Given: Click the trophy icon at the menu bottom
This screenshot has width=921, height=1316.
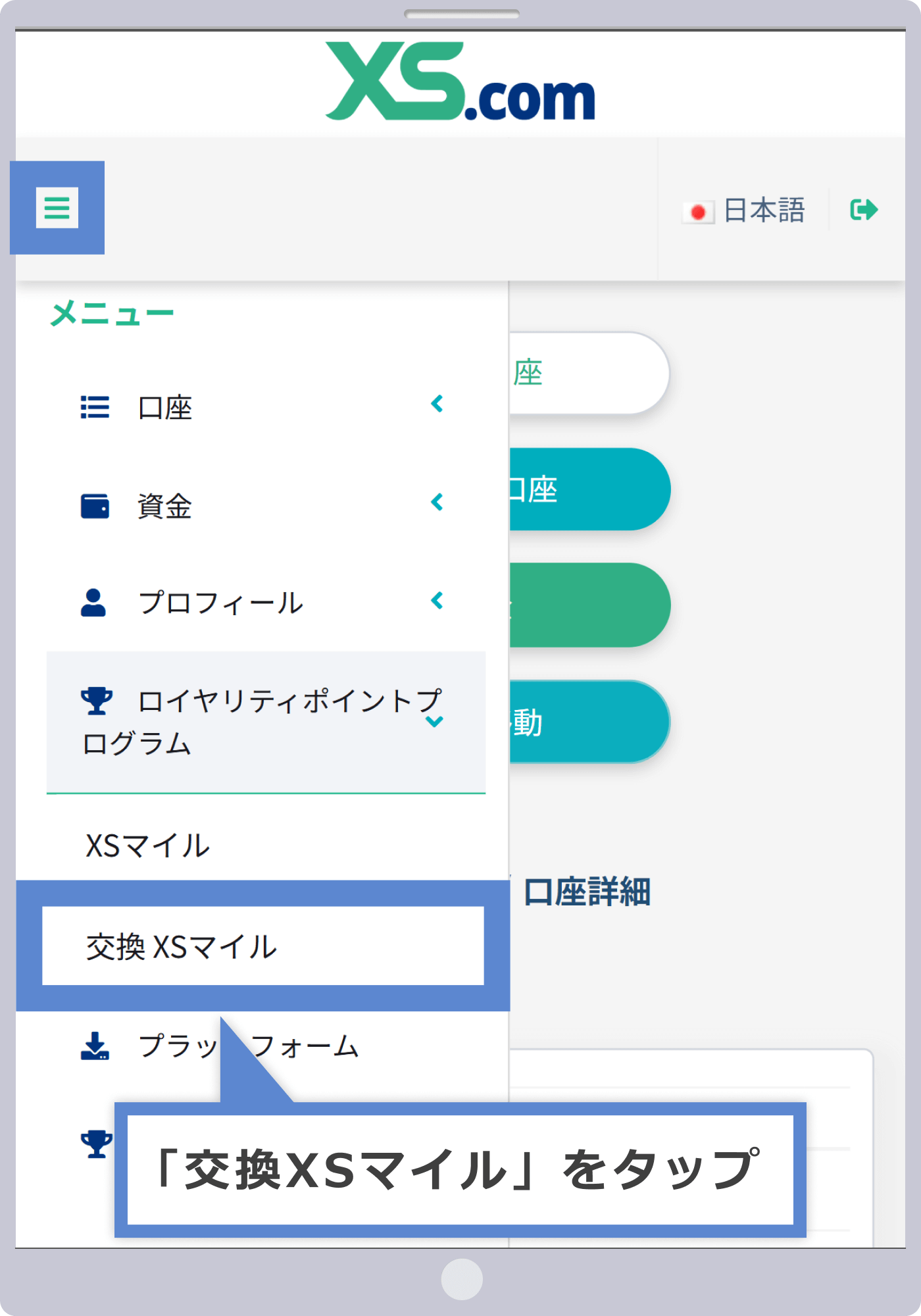Looking at the screenshot, I should point(96,1144).
